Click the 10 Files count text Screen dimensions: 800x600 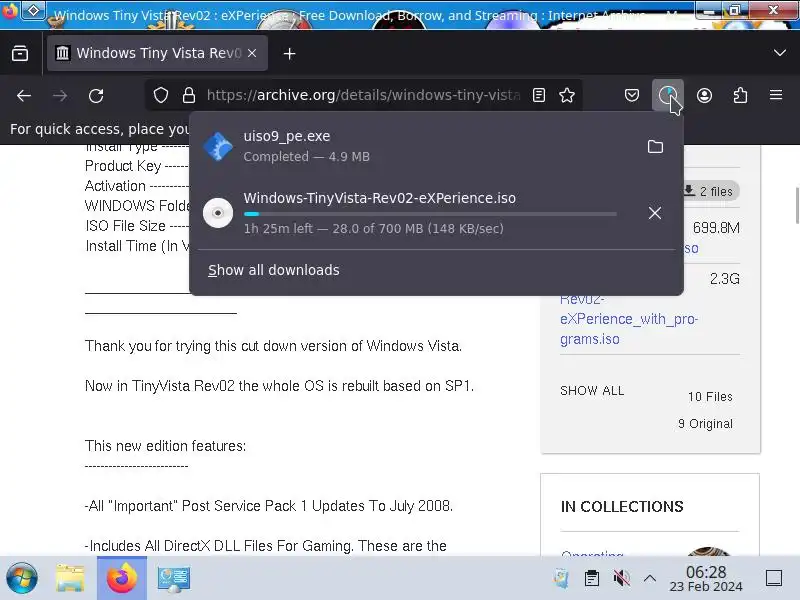tap(710, 396)
